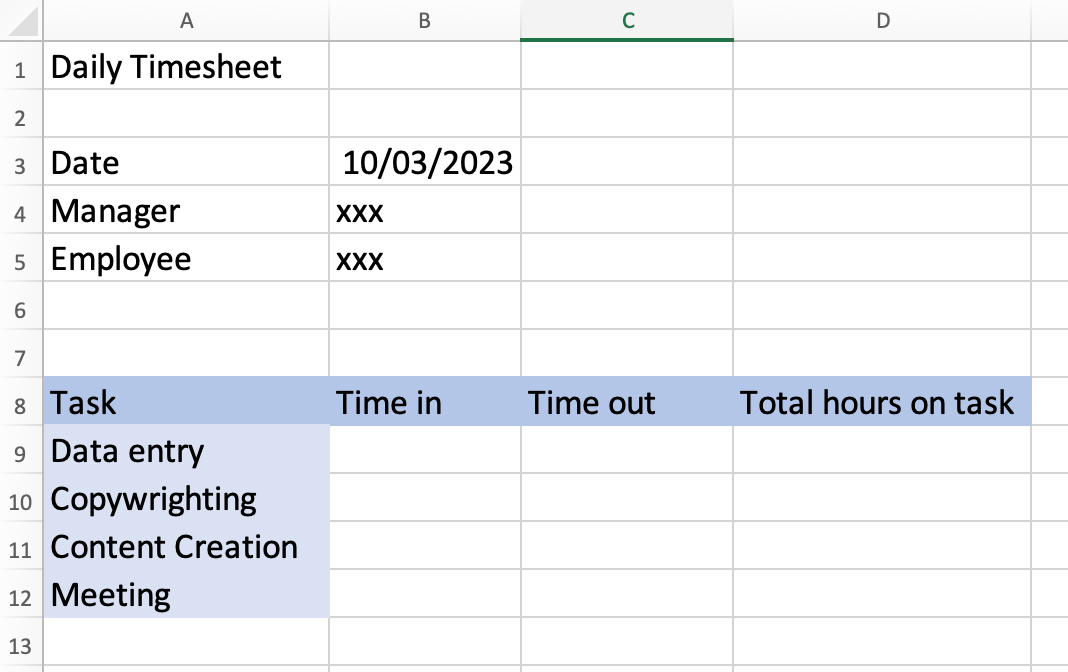Image resolution: width=1068 pixels, height=672 pixels.
Task: Select the entire row 8
Action: (21, 404)
